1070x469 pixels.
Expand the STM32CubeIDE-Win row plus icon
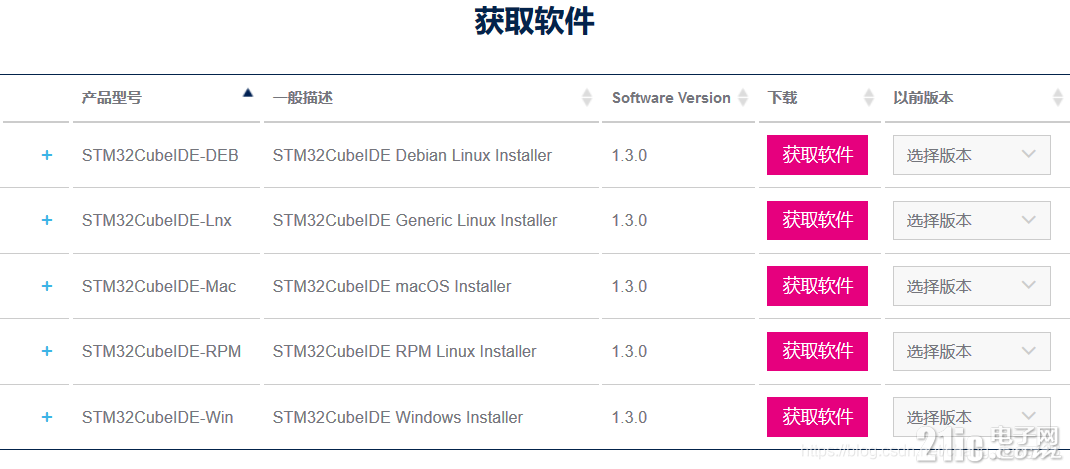click(x=46, y=416)
